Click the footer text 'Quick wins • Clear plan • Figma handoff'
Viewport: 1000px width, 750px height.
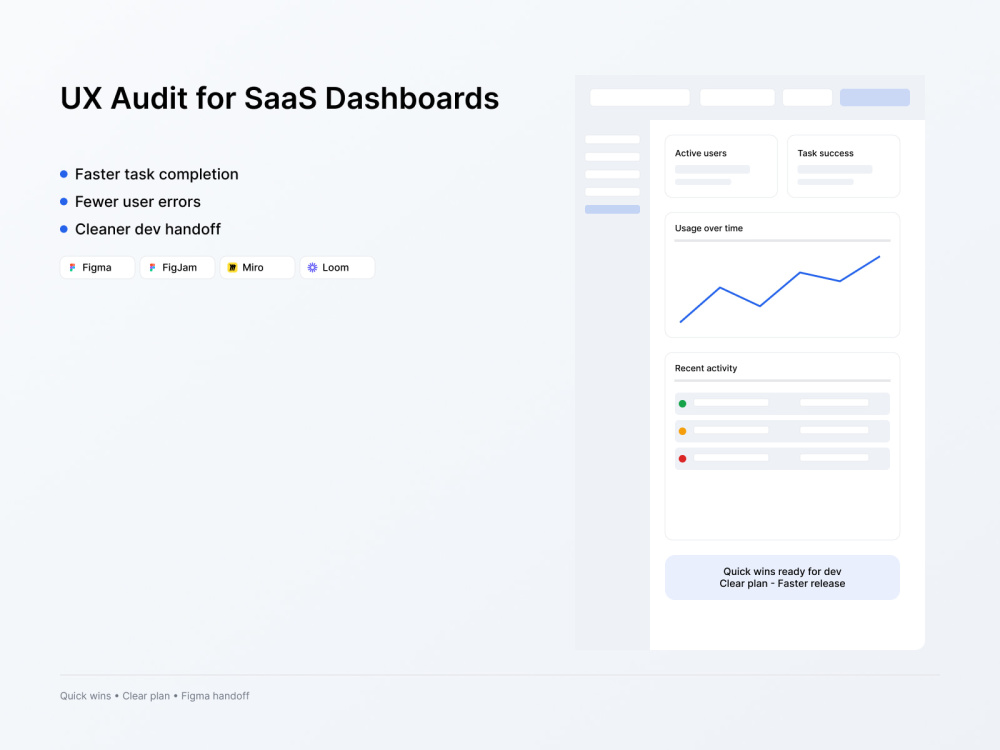pos(155,696)
